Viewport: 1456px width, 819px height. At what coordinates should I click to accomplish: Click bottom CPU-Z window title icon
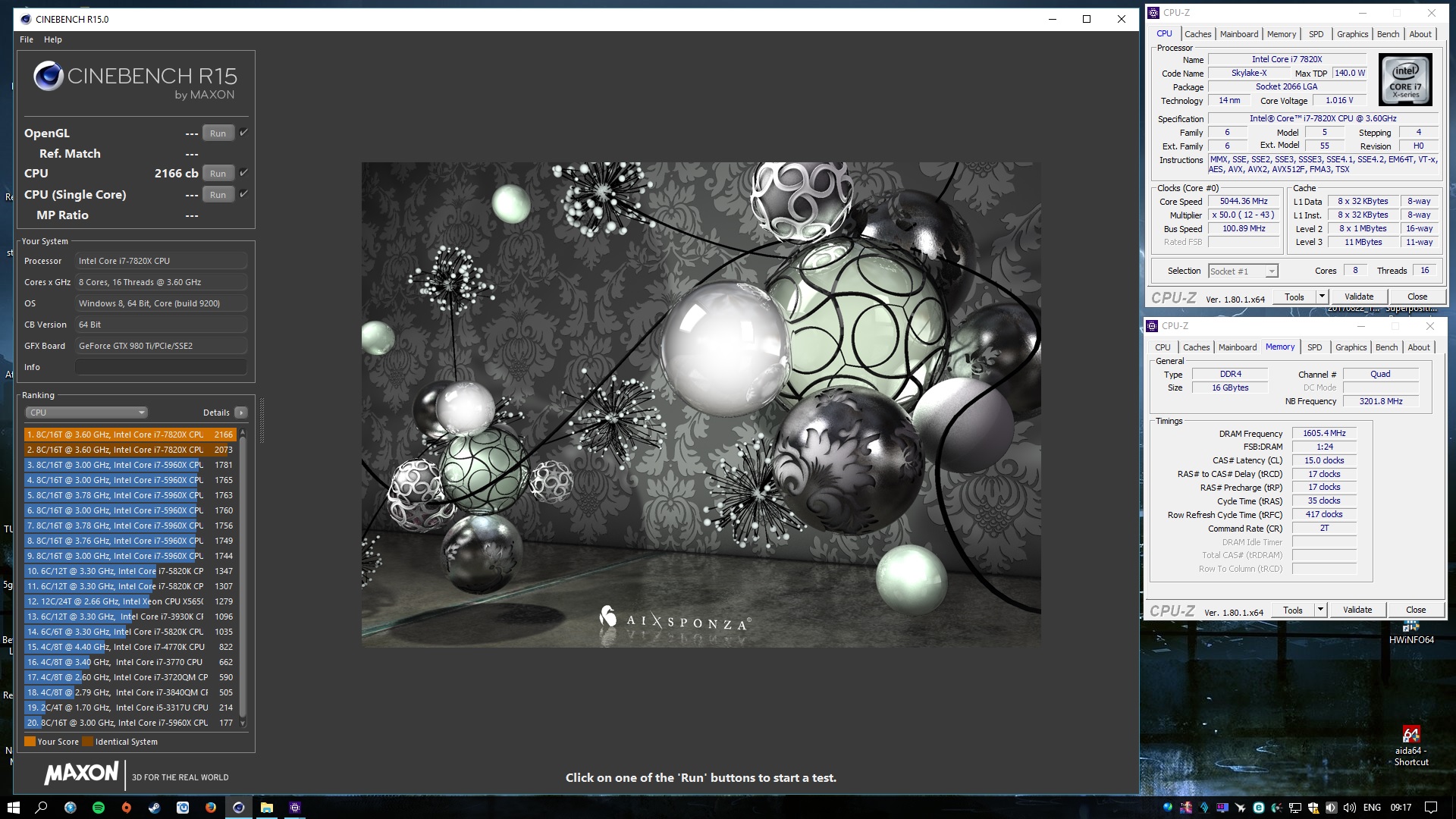[1152, 326]
